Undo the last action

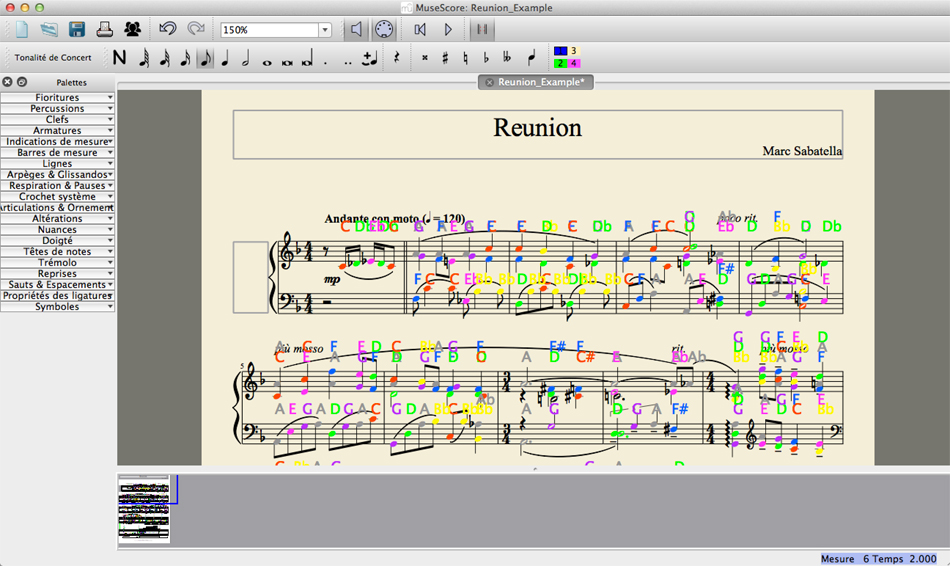pos(167,29)
